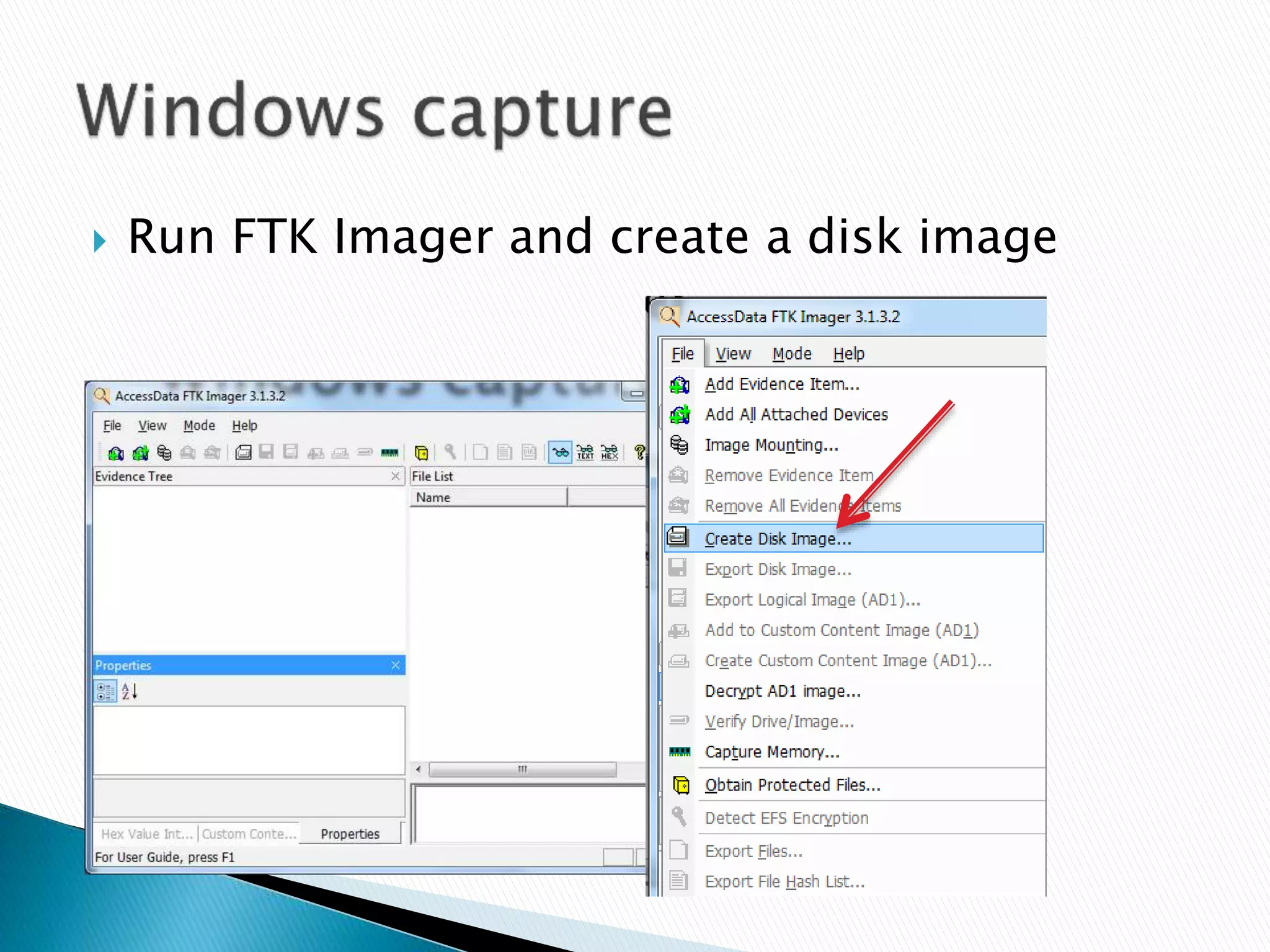The width and height of the screenshot is (1270, 952).
Task: Click Create Disk Image toolbar icon
Action: [243, 452]
